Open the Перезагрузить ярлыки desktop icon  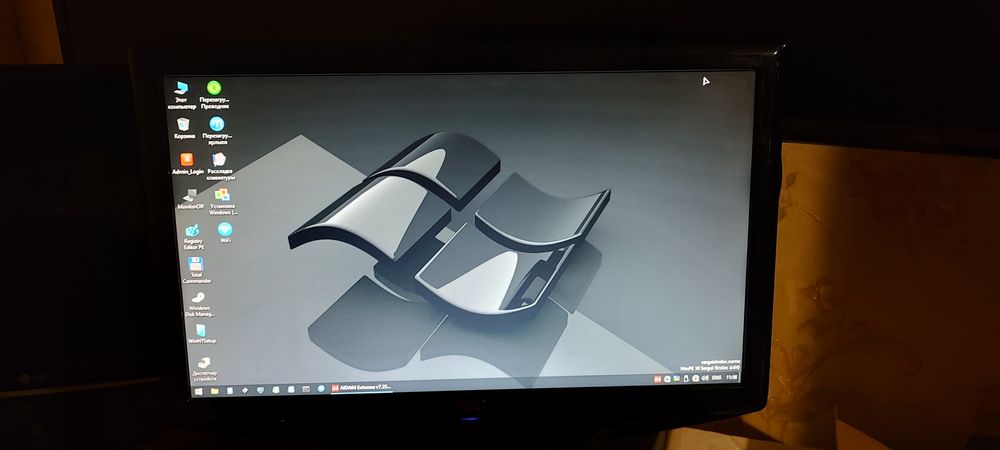217,131
